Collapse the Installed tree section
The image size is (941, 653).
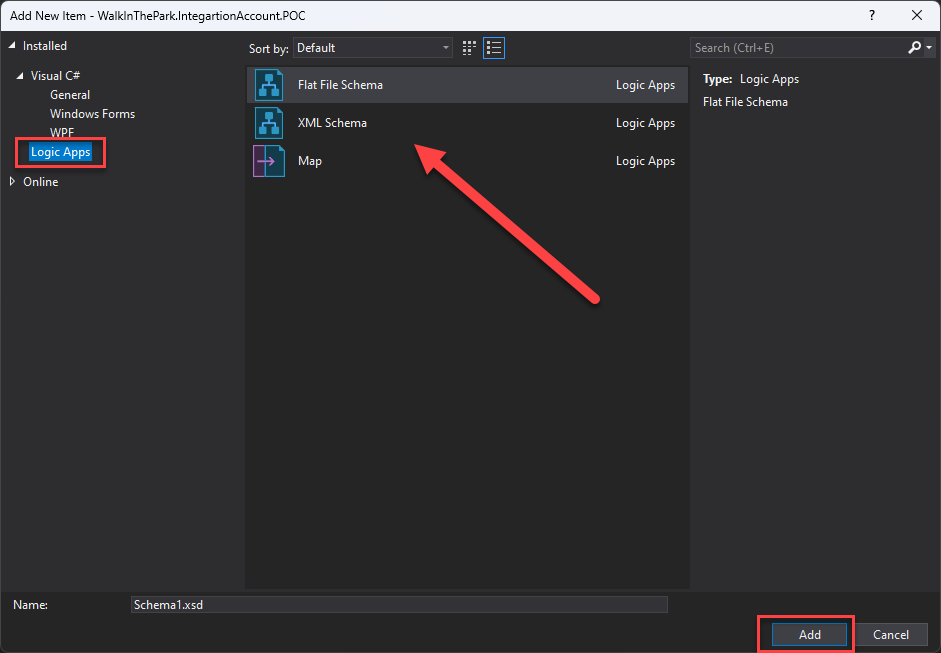[12, 46]
